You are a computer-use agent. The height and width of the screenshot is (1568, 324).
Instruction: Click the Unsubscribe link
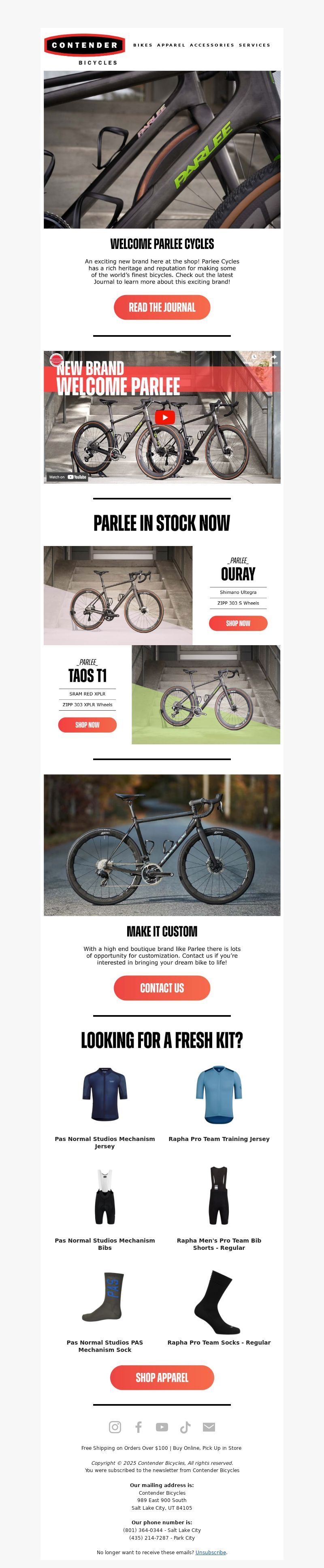click(211, 1552)
